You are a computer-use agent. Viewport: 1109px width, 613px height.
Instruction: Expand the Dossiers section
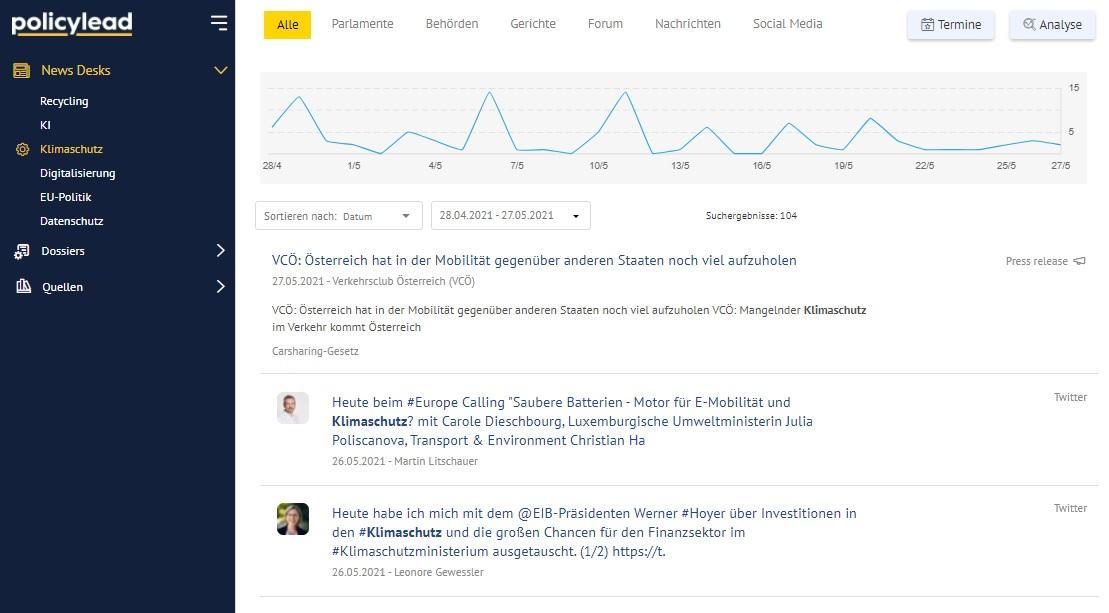pyautogui.click(x=221, y=251)
